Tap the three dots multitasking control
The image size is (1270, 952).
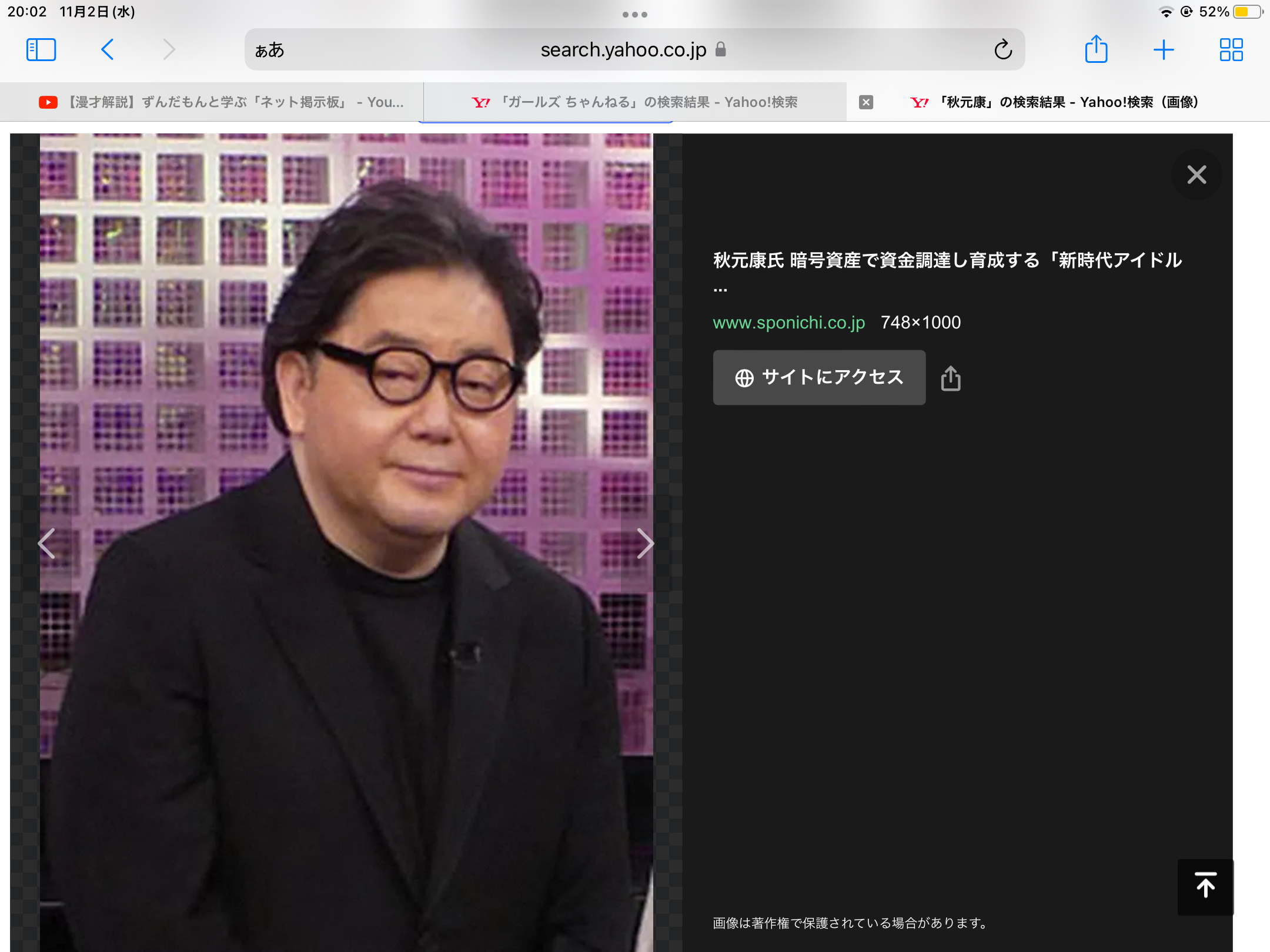pyautogui.click(x=635, y=15)
